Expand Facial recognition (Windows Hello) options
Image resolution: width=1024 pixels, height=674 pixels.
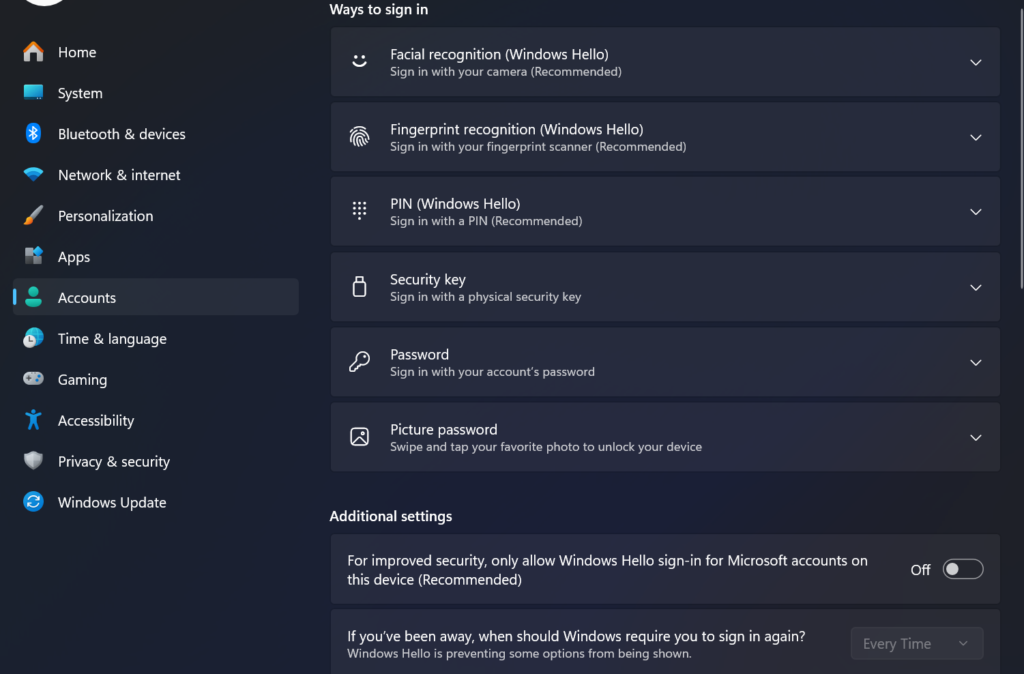(x=975, y=61)
